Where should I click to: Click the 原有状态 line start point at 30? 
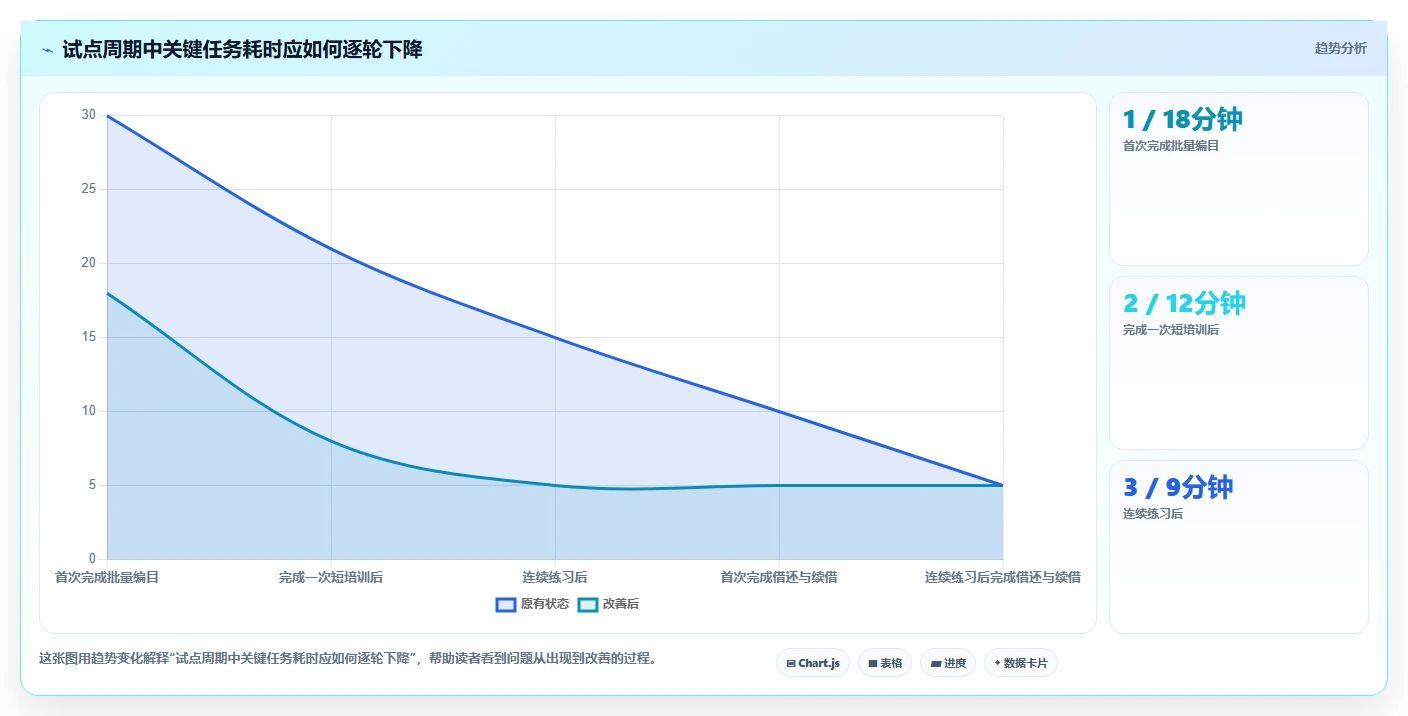(107, 116)
